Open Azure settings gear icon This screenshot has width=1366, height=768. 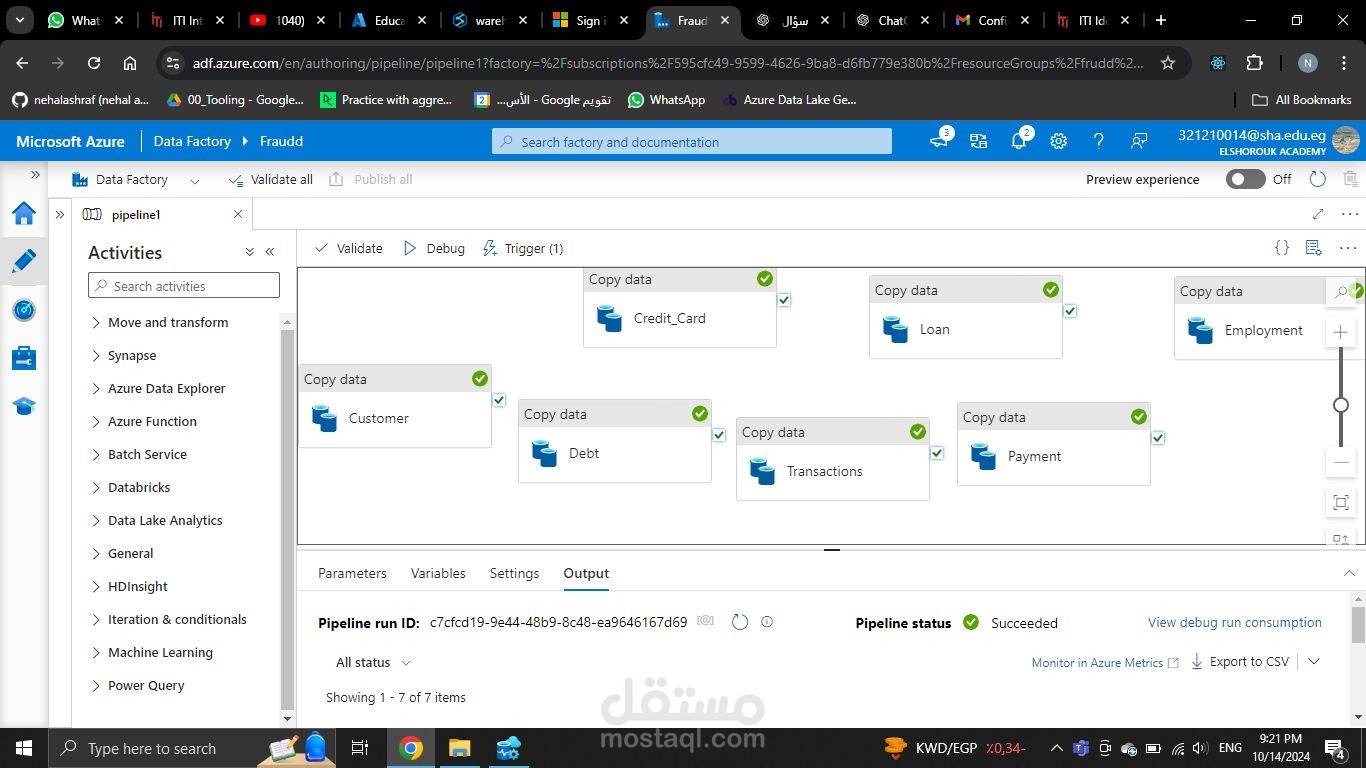1059,141
